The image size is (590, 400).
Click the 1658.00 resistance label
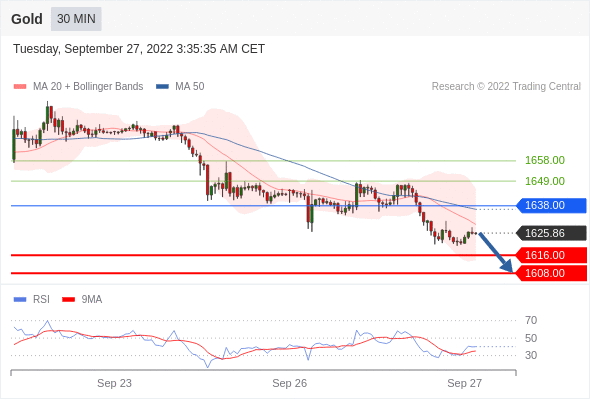tap(545, 160)
